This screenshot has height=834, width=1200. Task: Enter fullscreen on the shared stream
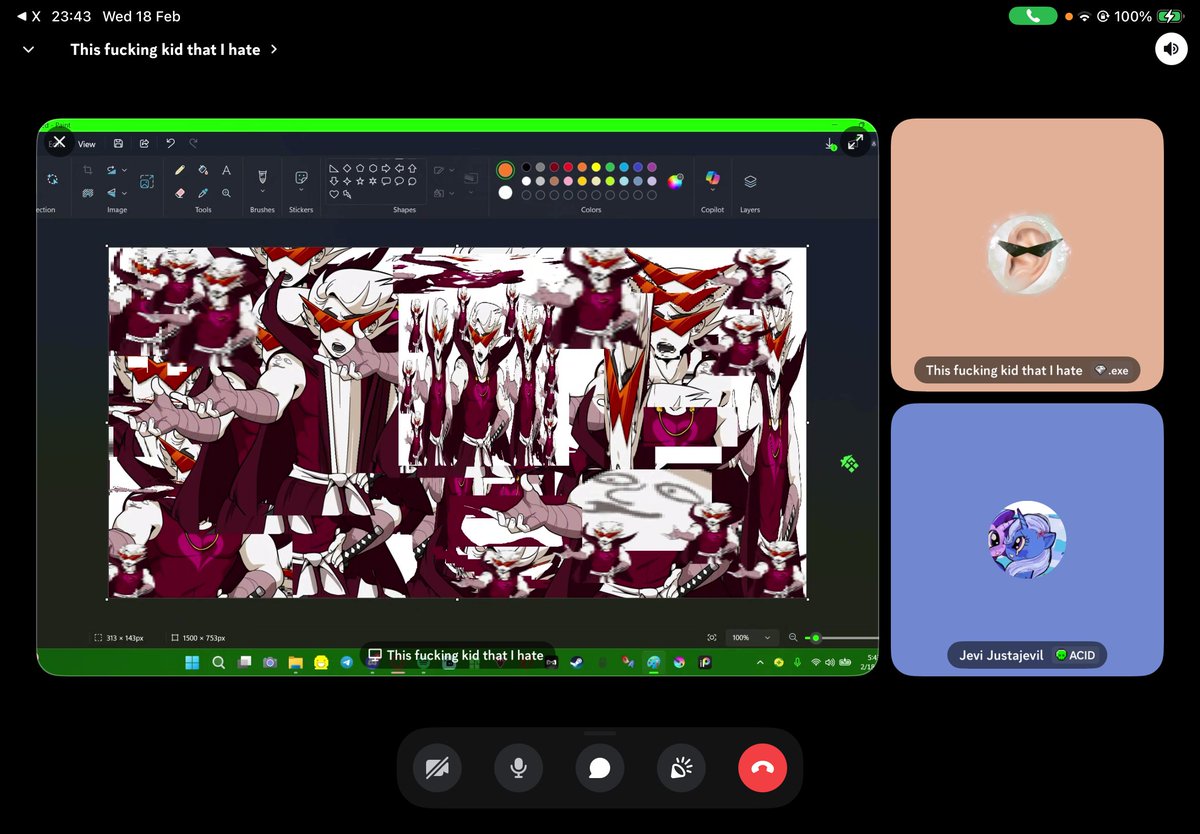(855, 143)
